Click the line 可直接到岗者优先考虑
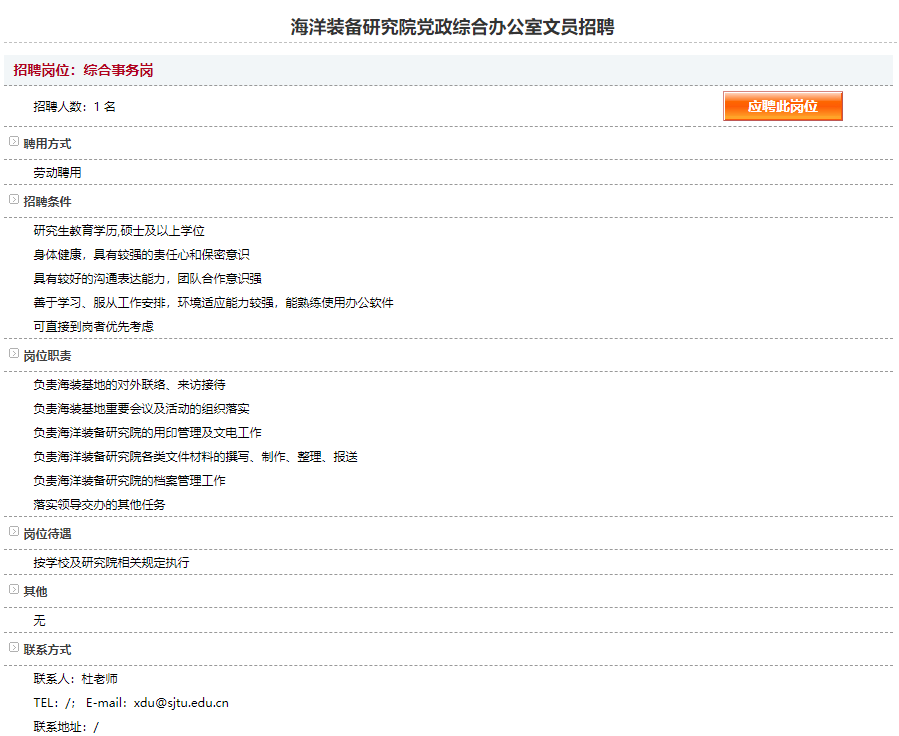 pyautogui.click(x=93, y=327)
